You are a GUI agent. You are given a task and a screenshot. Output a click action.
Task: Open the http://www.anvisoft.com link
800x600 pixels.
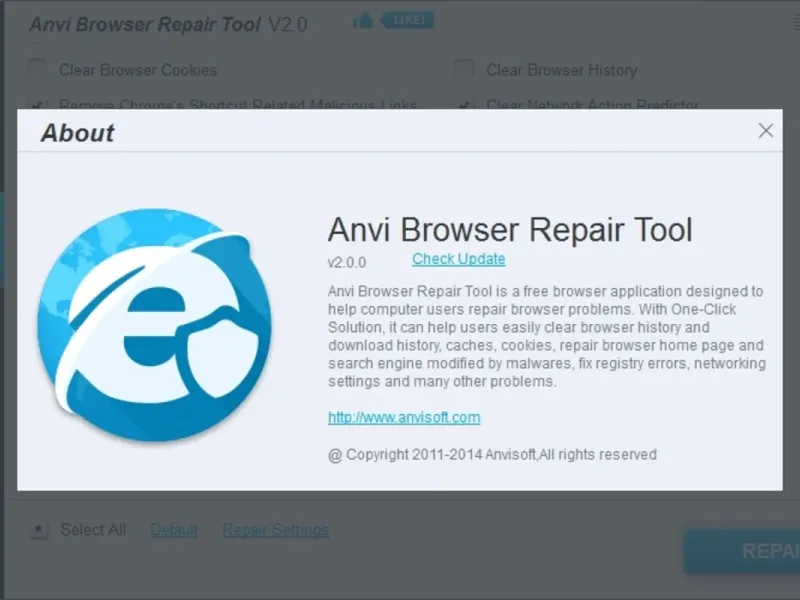click(404, 417)
